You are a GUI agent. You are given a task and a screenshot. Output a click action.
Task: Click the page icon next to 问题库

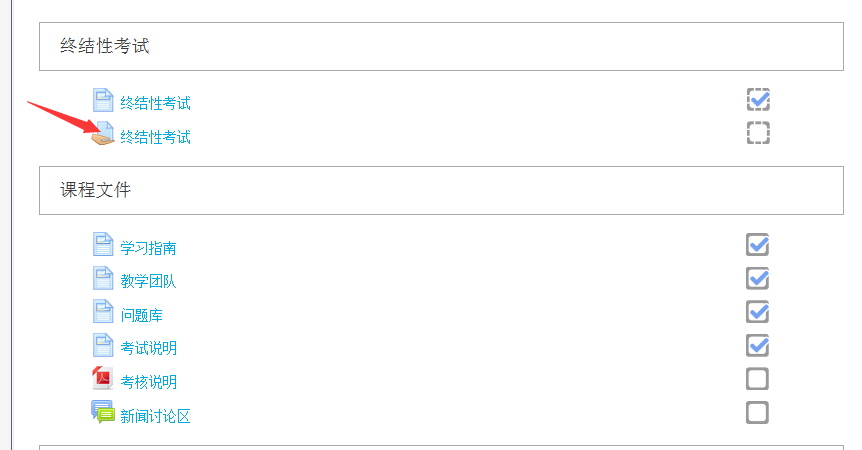tap(103, 312)
